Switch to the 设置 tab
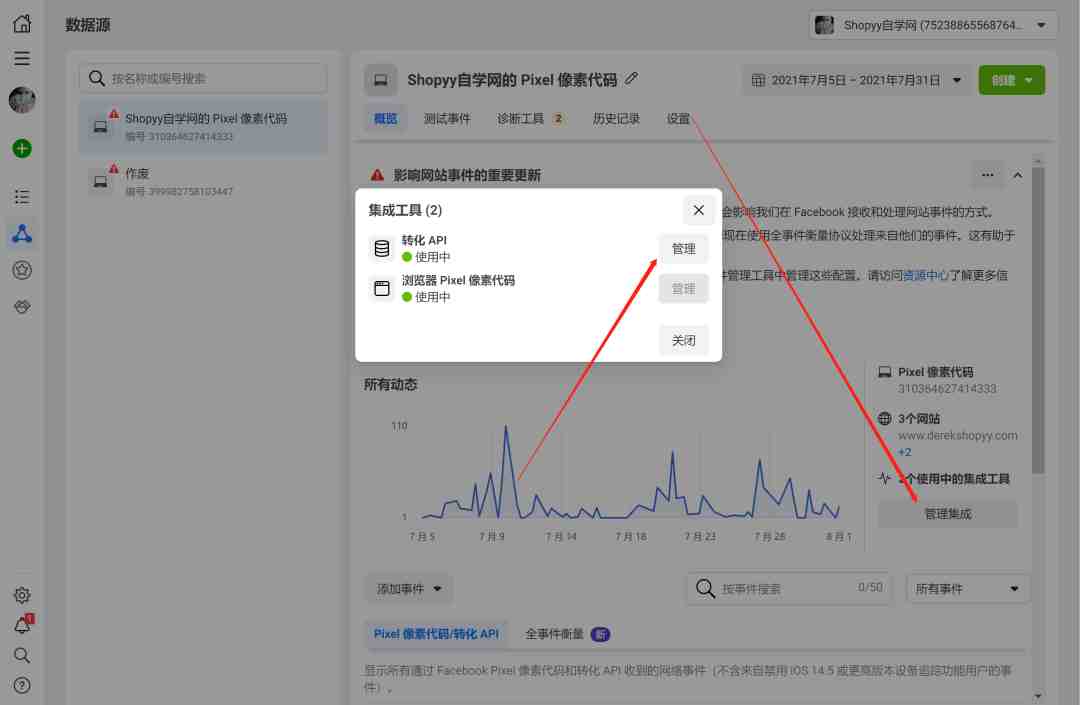Screen dimensions: 1080x705 coord(678,118)
